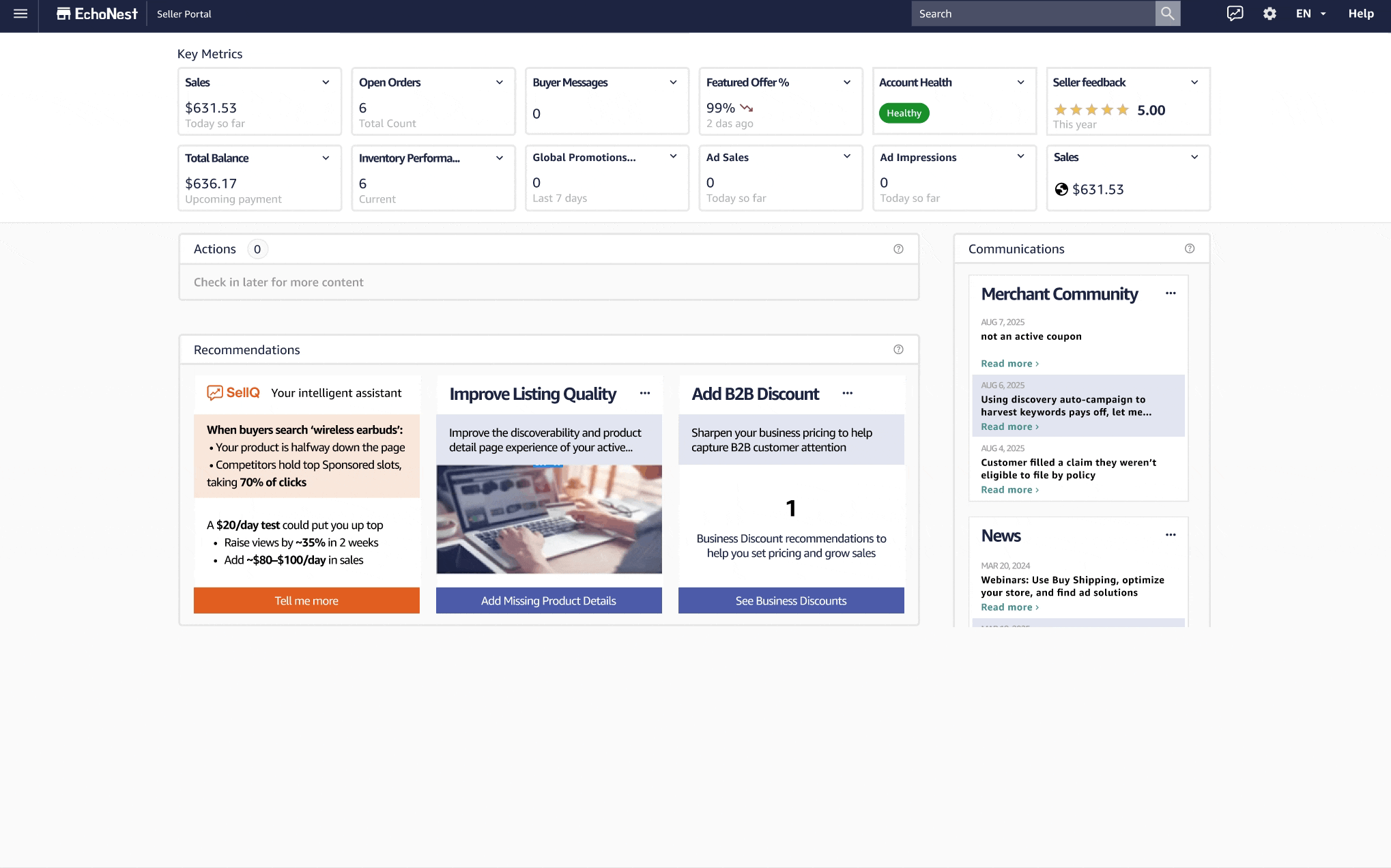The image size is (1391, 868).
Task: Open News card more options ellipsis
Action: (1171, 535)
